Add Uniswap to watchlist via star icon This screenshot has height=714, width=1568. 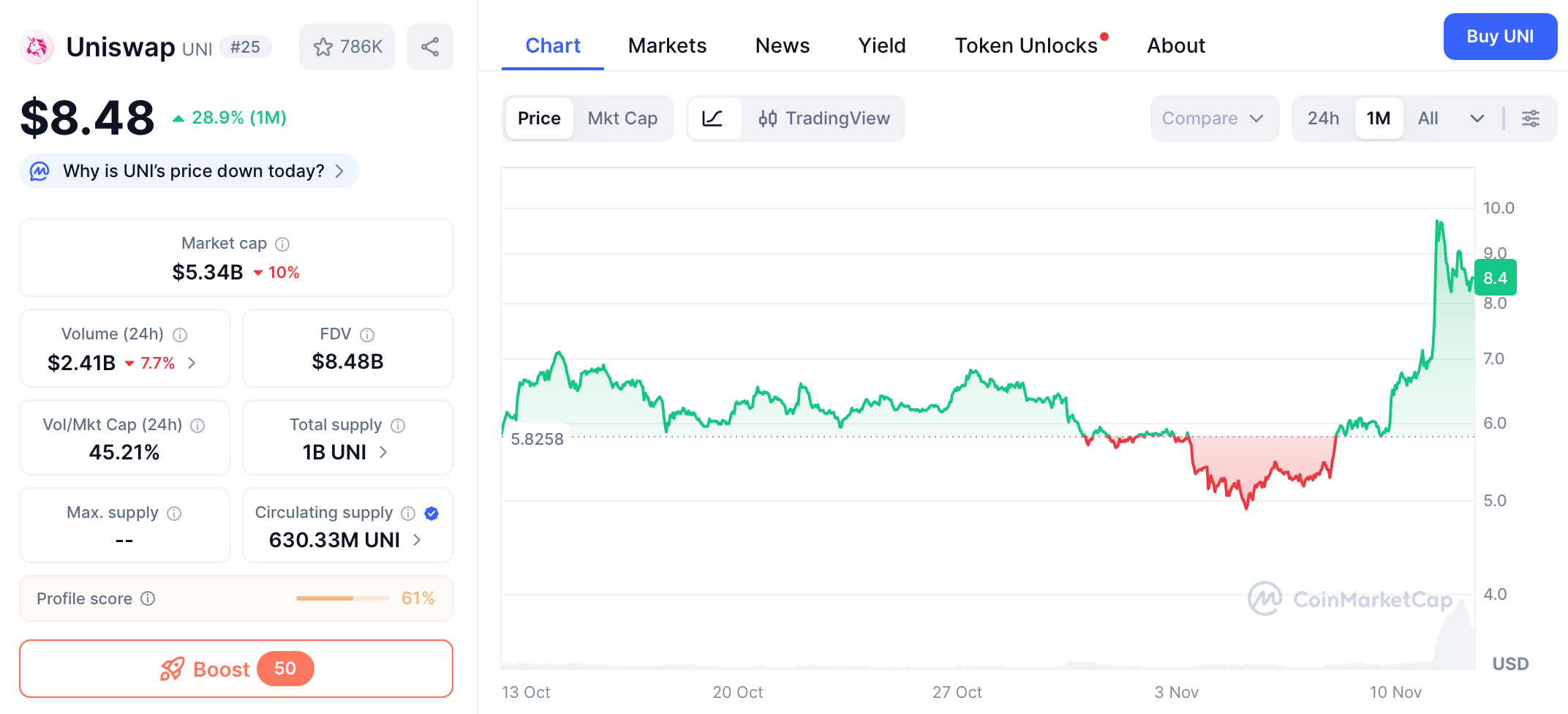click(323, 46)
